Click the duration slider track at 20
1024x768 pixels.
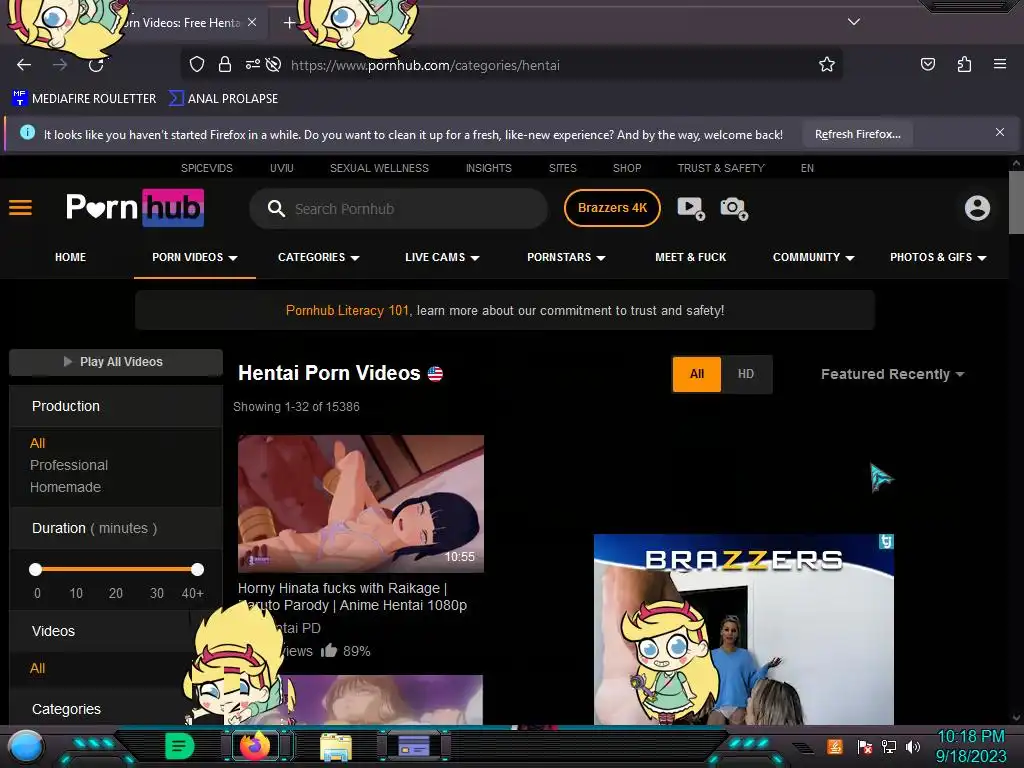[116, 569]
